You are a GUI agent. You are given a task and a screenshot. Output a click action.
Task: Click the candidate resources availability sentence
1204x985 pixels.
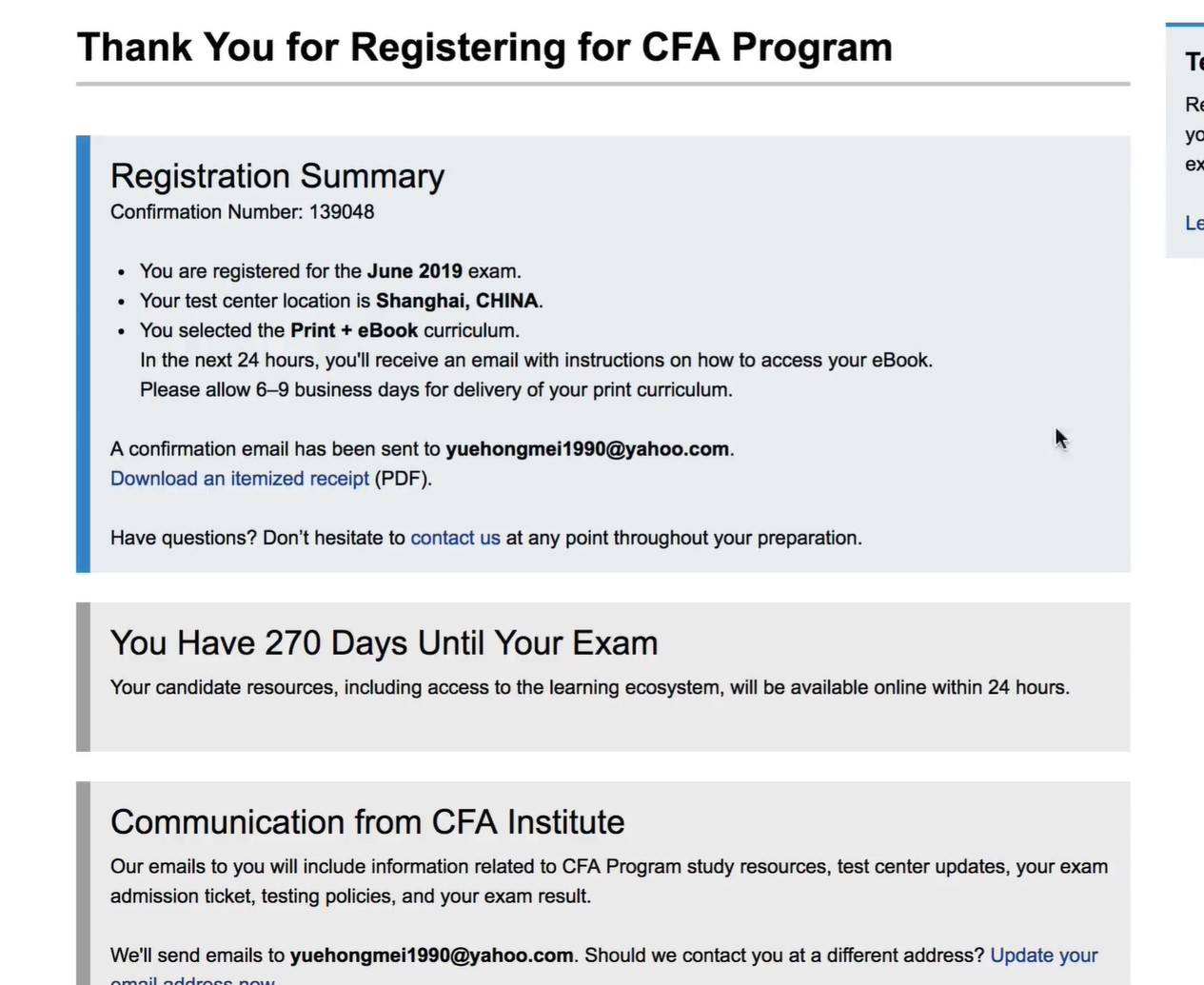pyautogui.click(x=589, y=687)
